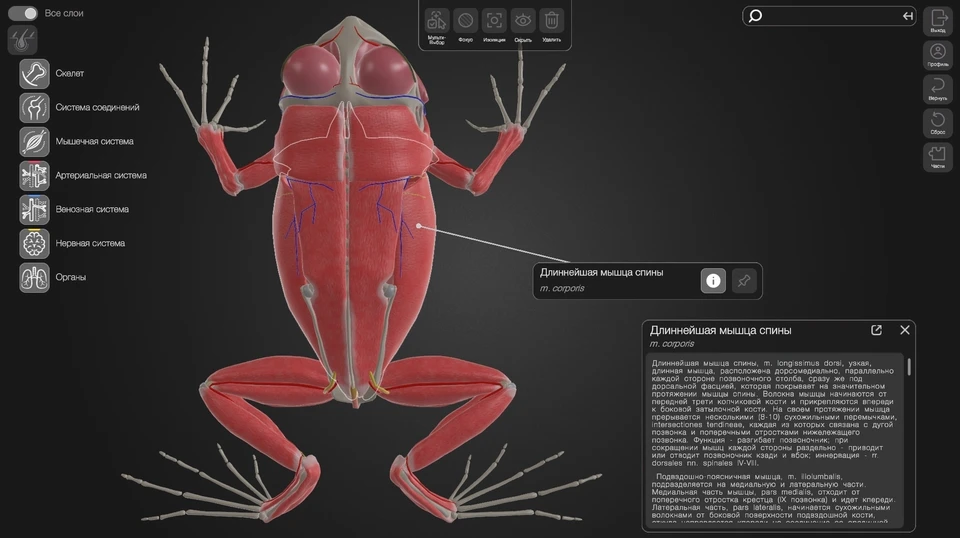Select the Система соединений joint icon
The height and width of the screenshot is (538, 960).
coord(35,107)
